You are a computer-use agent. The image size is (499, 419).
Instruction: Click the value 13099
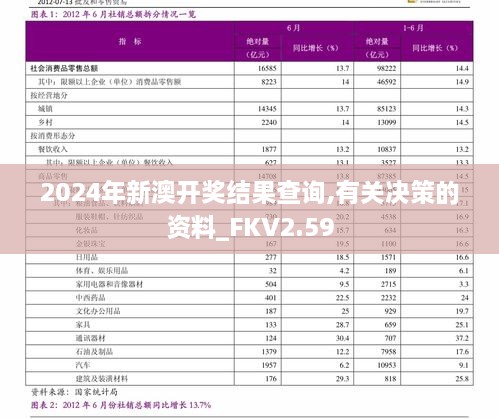pyautogui.click(x=386, y=122)
